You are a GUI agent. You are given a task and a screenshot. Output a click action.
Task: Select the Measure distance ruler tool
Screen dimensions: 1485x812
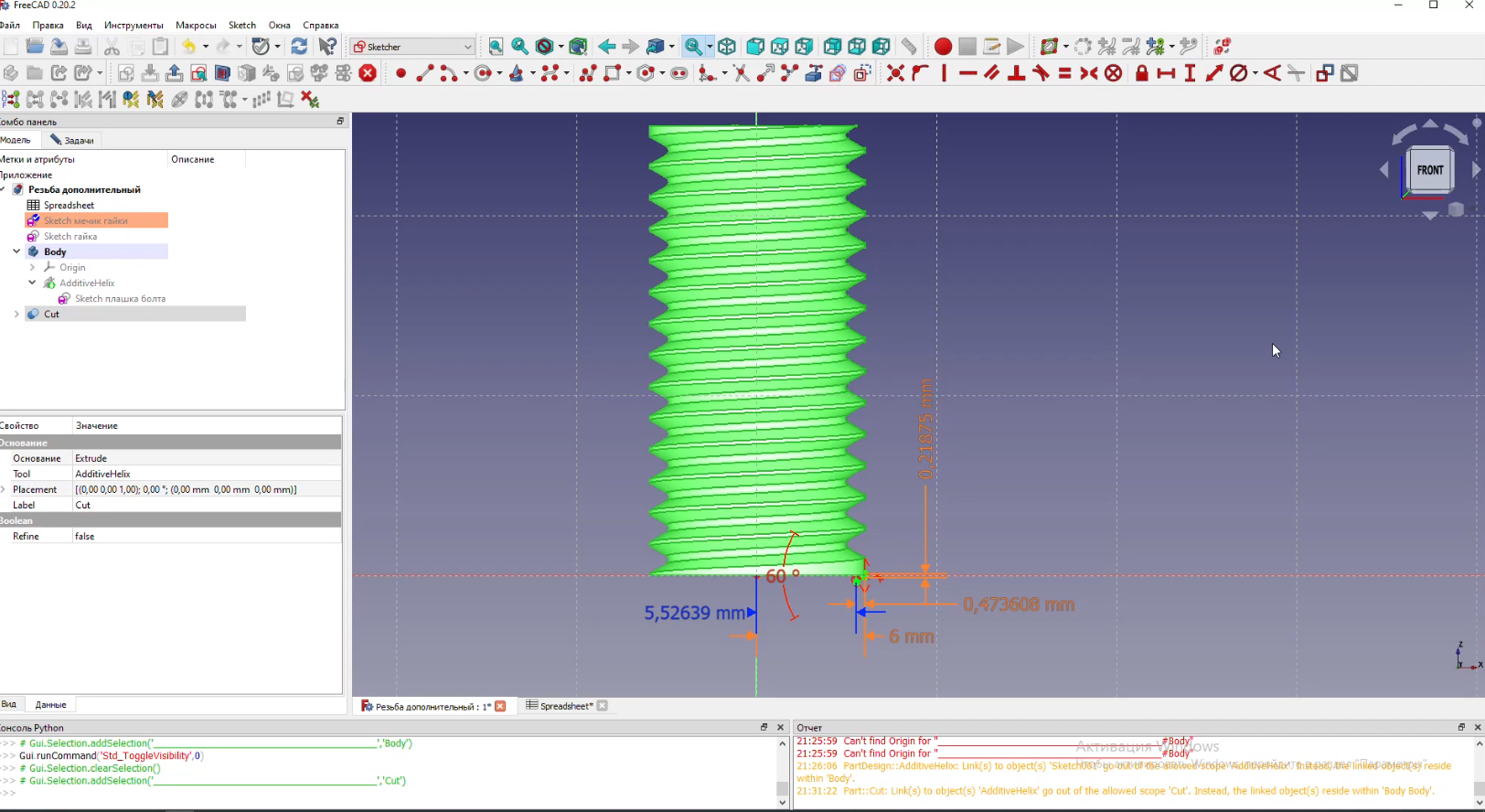pos(909,47)
